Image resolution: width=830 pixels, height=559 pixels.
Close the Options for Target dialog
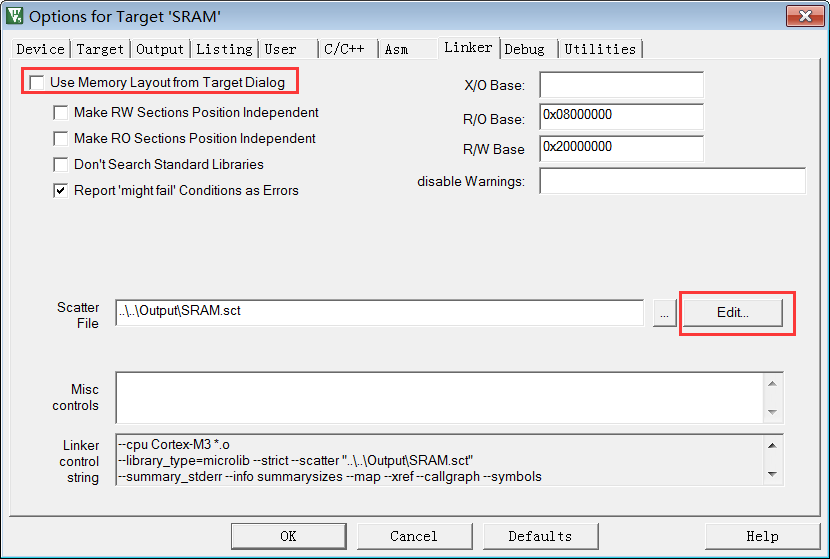click(x=805, y=16)
